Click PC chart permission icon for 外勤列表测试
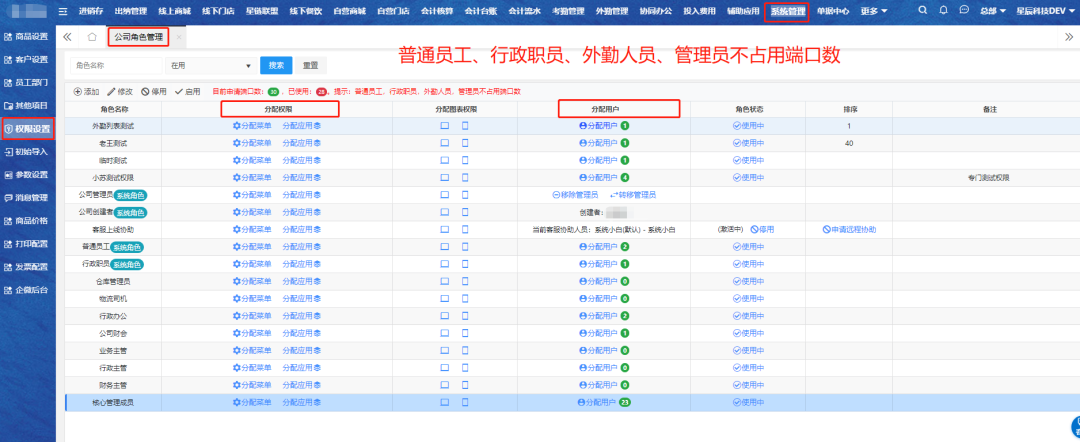This screenshot has height=442, width=1080. coord(445,126)
